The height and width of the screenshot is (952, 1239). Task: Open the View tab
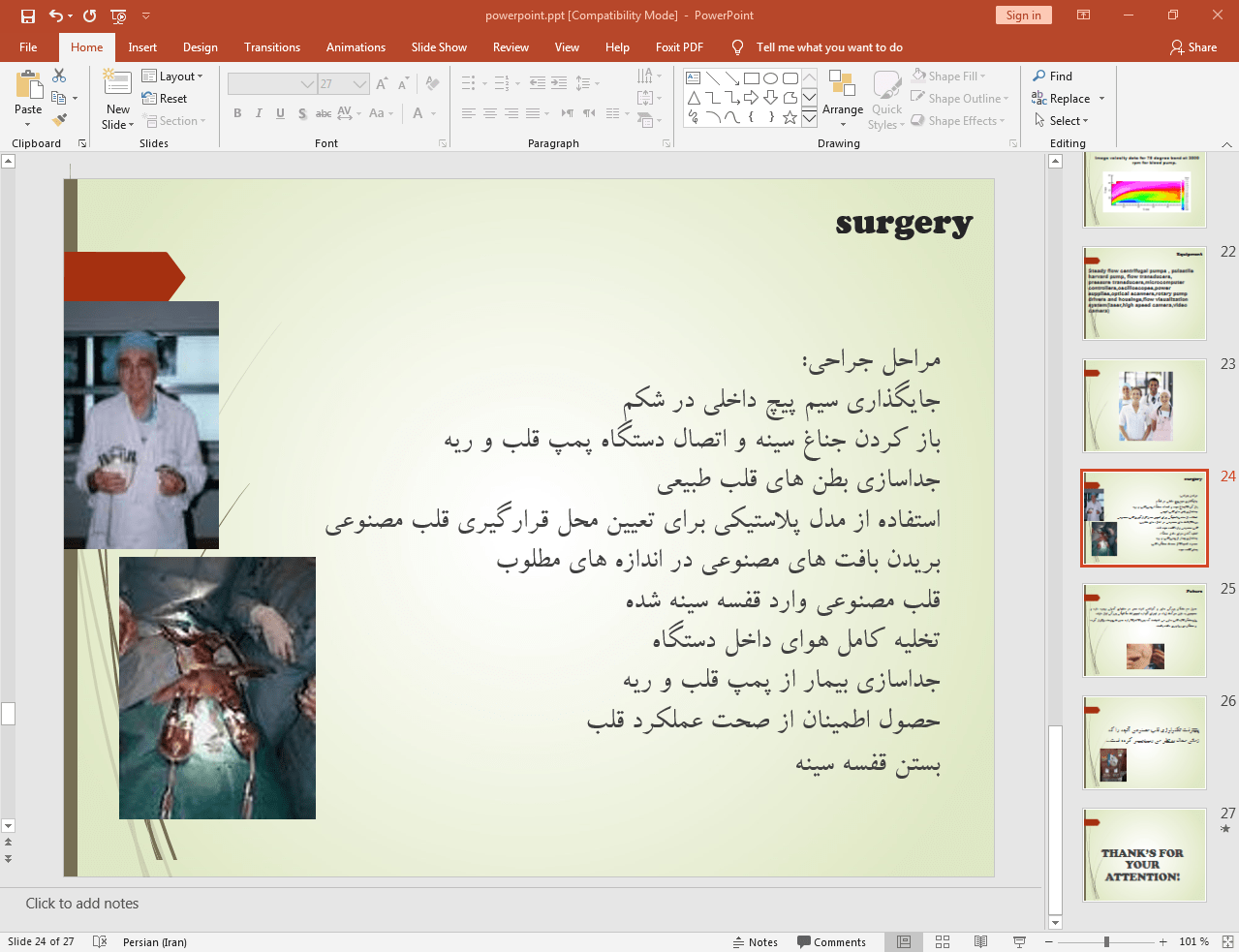point(567,47)
